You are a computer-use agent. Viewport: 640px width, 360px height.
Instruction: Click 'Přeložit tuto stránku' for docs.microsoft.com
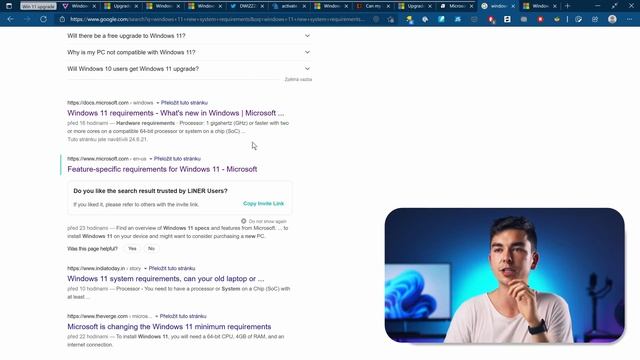tap(184, 103)
